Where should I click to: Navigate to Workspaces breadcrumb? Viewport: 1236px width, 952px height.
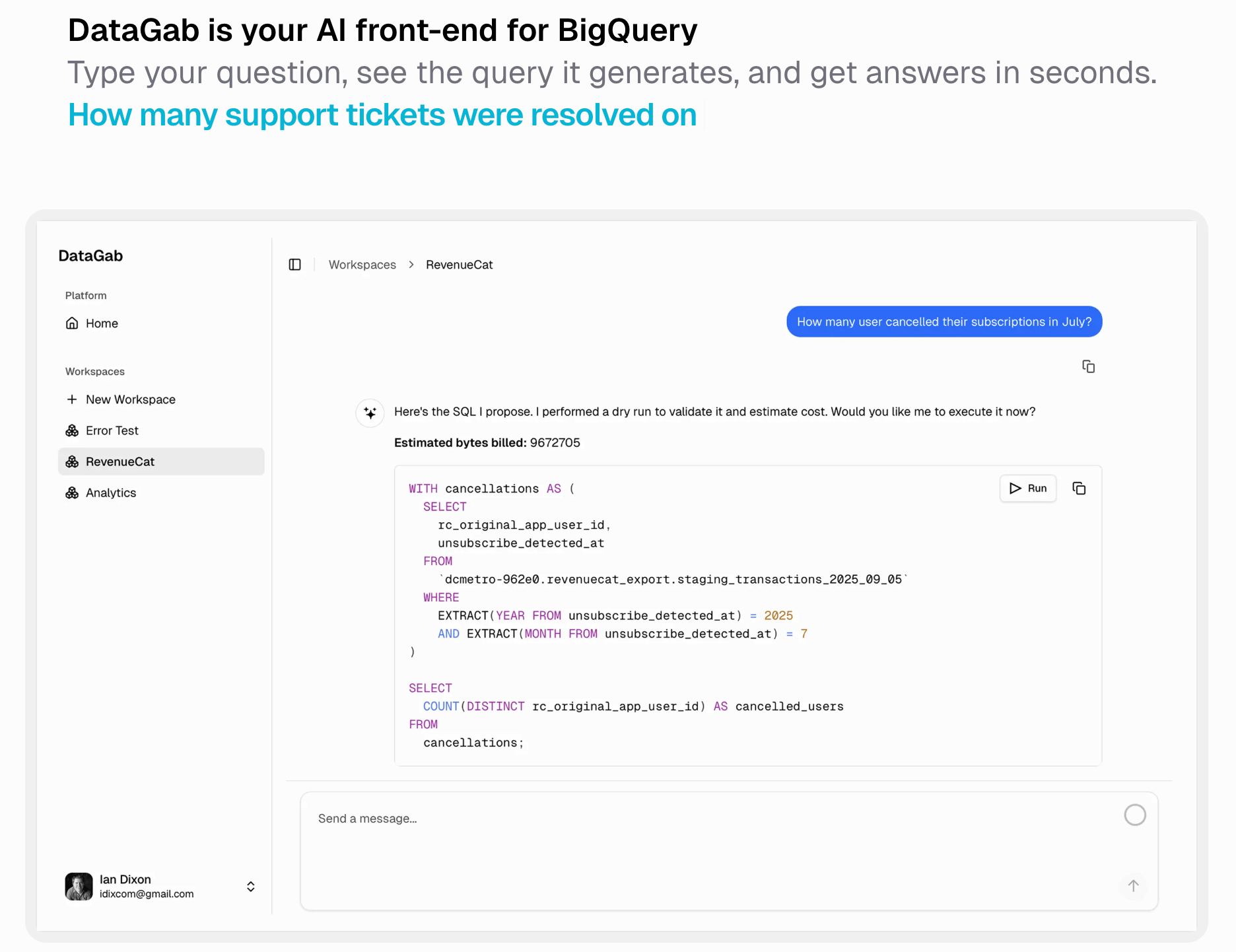pos(362,265)
